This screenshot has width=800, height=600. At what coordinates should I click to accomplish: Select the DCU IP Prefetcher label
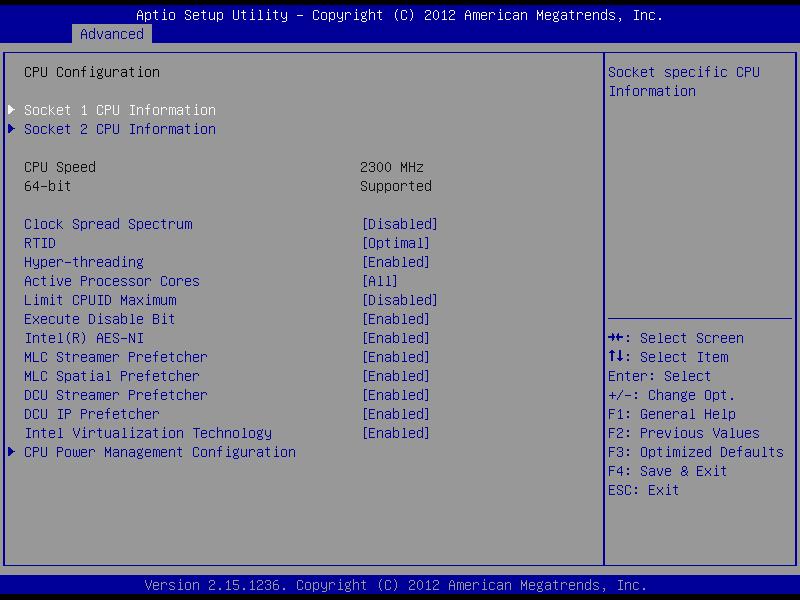tap(92, 414)
